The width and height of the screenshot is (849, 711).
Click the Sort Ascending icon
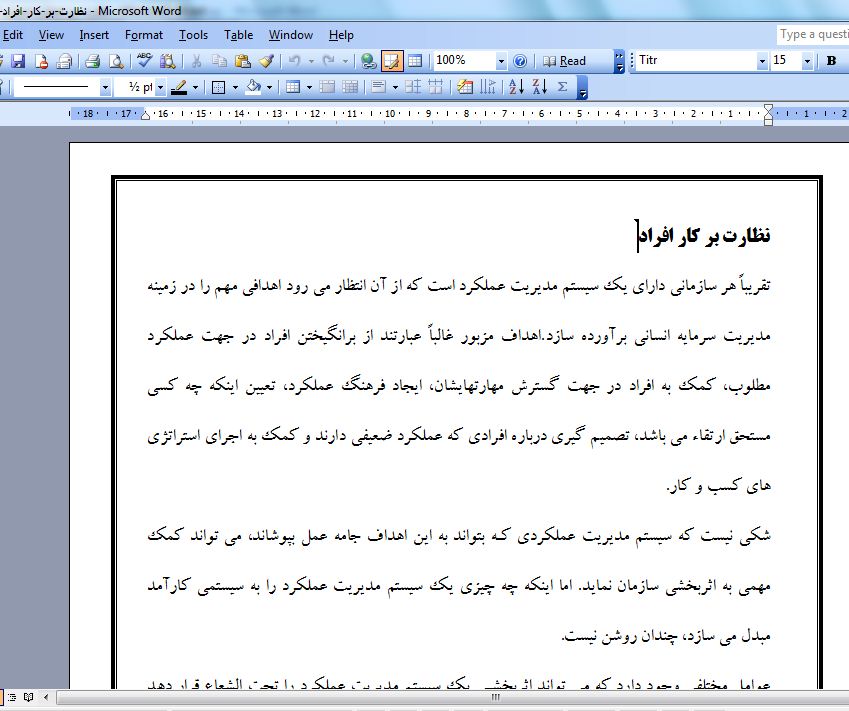click(x=517, y=87)
